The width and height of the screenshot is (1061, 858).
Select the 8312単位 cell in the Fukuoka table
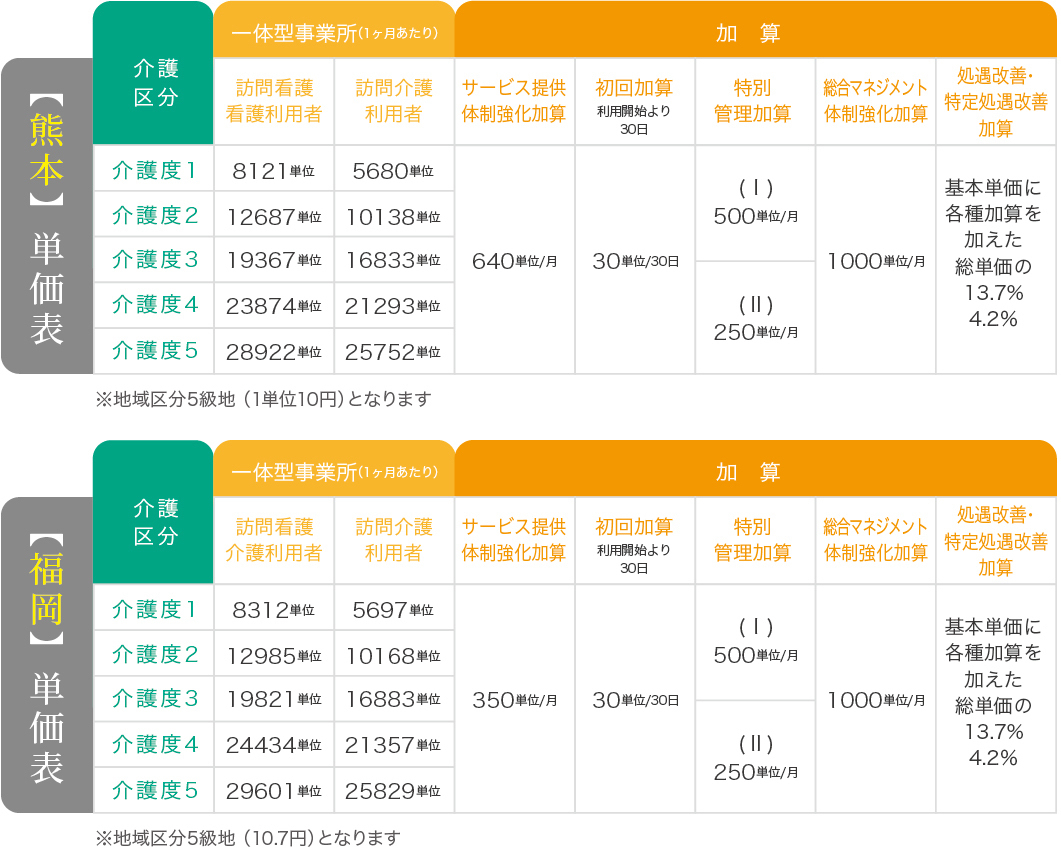pyautogui.click(x=273, y=610)
